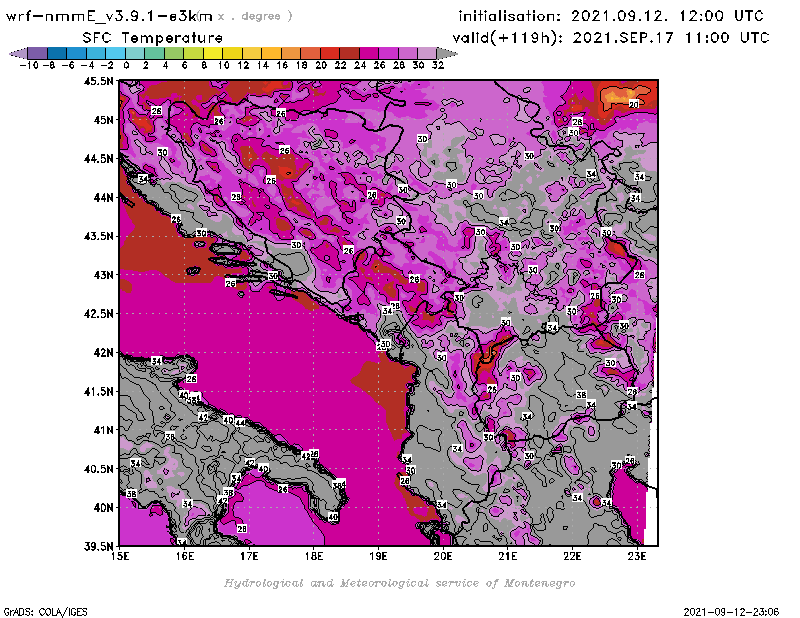Click the Hydrological and Meteorological service caption
Image resolution: width=800 pixels, height=618 pixels.
pos(399,583)
